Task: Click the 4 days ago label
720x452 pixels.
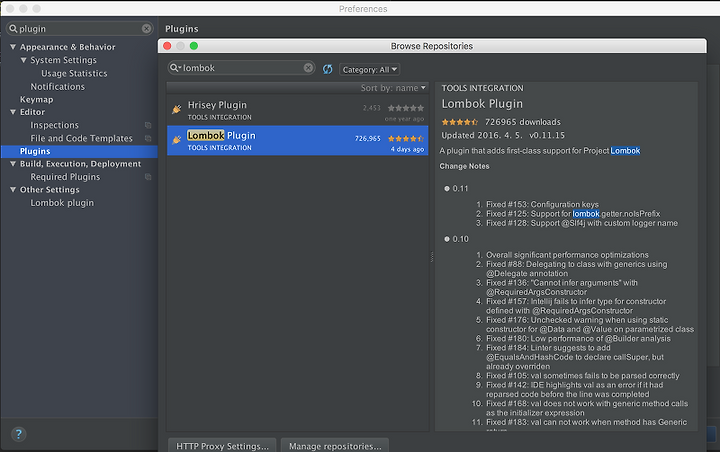Action: 407,149
